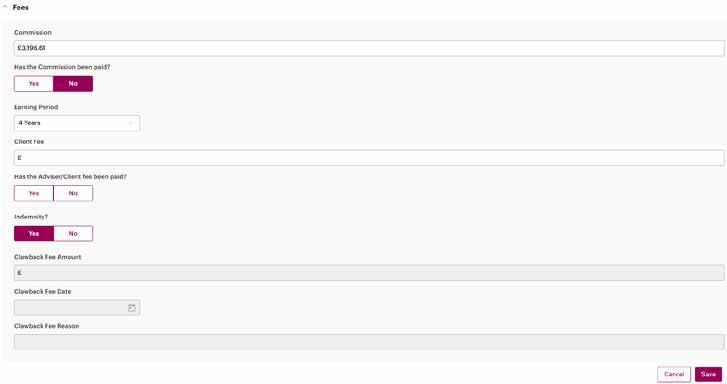727x384 pixels.
Task: Open the Earning Period dropdown
Action: click(77, 123)
